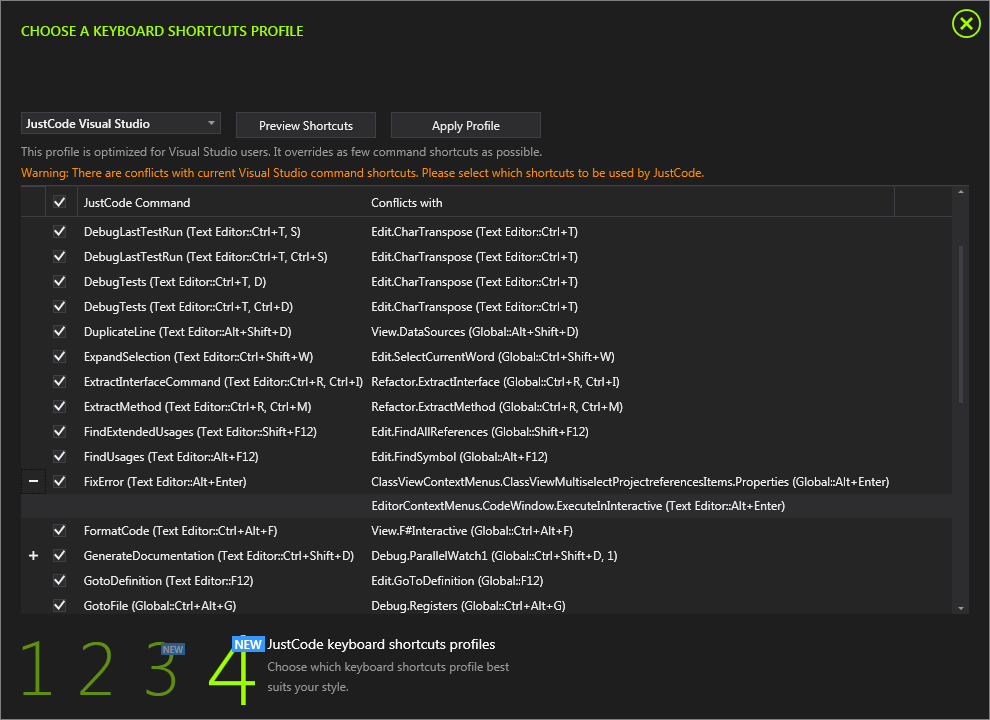Select Edit.SelectCurrentWord (Global::Ctrl+Shift+W) conflict text
The height and width of the screenshot is (720, 990).
pos(492,357)
